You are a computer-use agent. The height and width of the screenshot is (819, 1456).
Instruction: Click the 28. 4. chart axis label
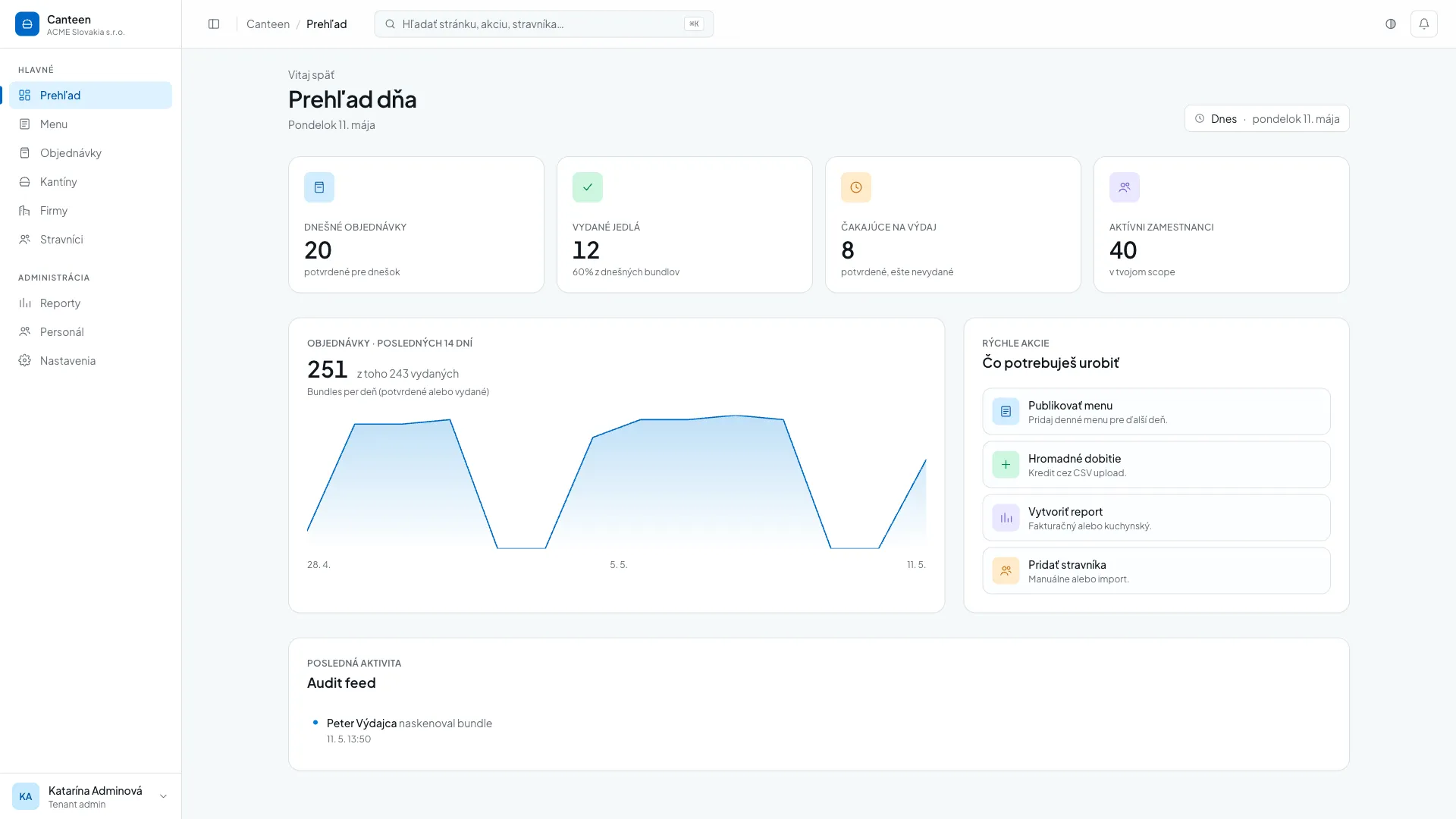click(318, 565)
